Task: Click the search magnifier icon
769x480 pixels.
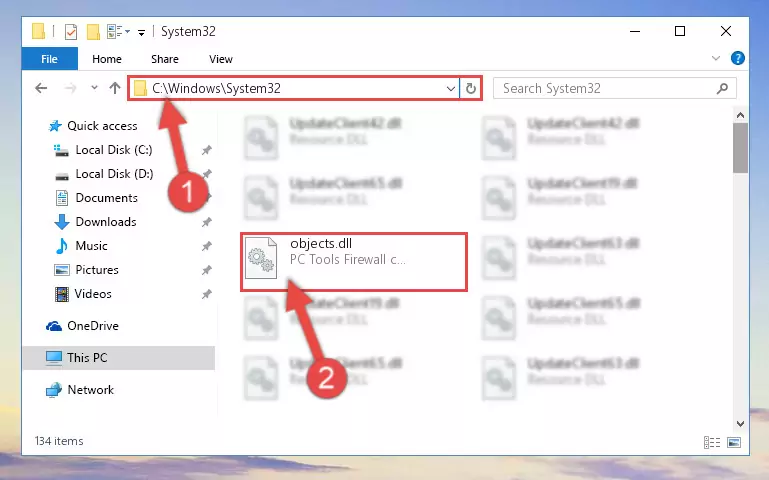Action: [722, 89]
